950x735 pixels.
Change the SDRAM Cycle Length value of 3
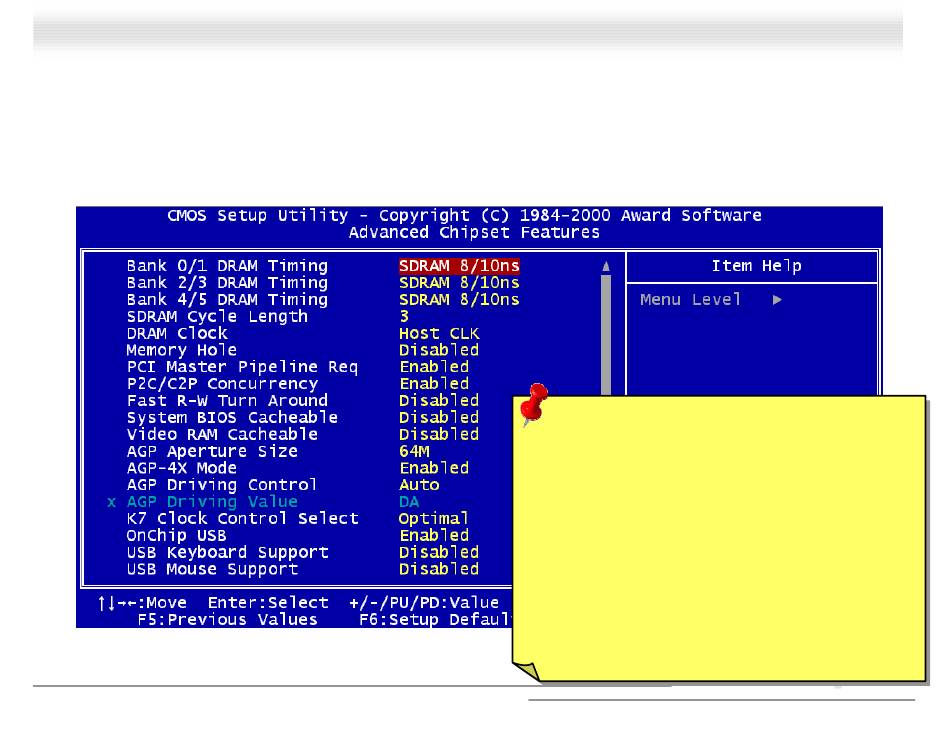coord(404,316)
